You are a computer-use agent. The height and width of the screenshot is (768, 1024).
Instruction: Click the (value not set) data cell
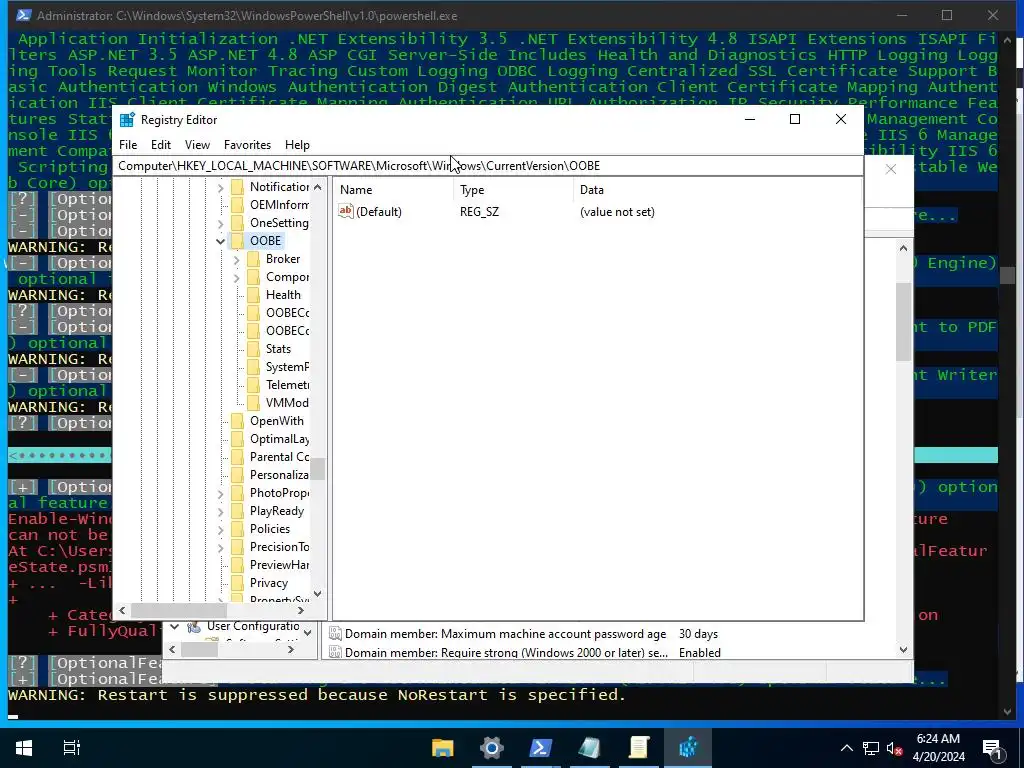(617, 212)
